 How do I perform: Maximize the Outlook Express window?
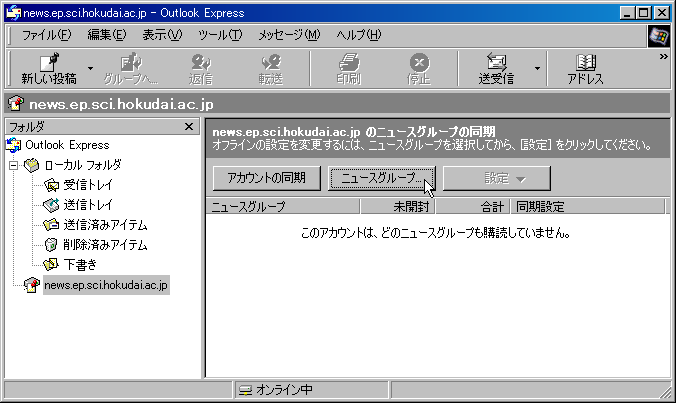[644, 13]
